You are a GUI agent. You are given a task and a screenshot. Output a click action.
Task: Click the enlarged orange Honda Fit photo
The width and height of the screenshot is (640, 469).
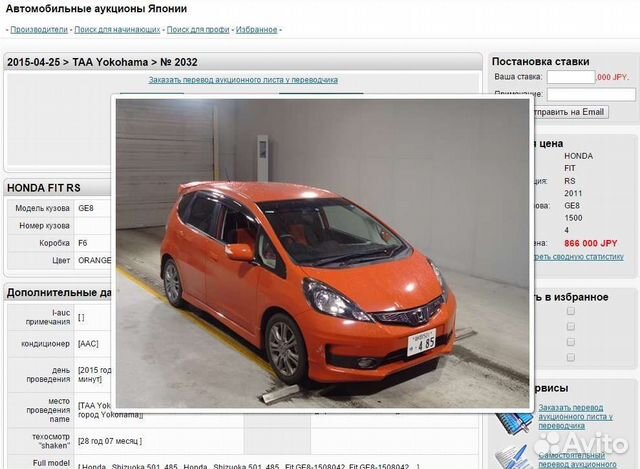(x=322, y=253)
